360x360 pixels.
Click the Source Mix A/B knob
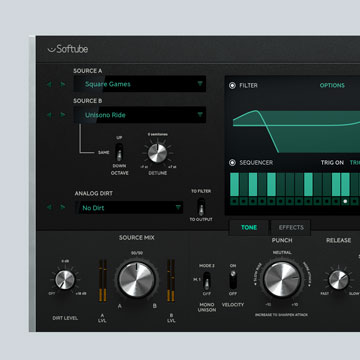tap(137, 279)
